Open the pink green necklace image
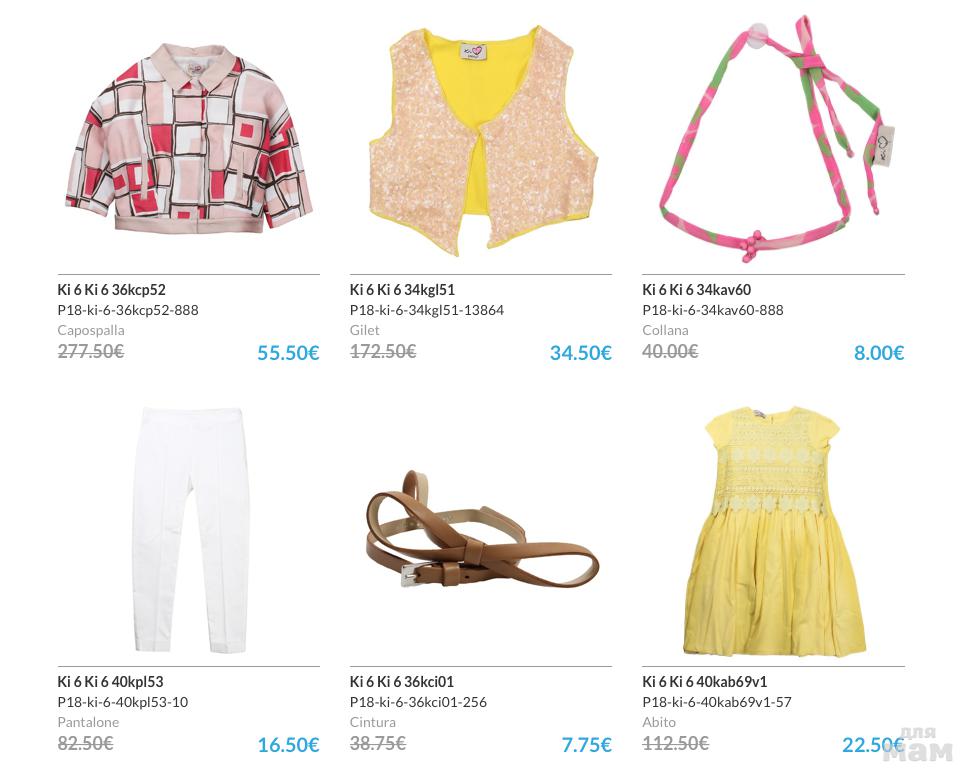The image size is (968, 776). (x=778, y=139)
